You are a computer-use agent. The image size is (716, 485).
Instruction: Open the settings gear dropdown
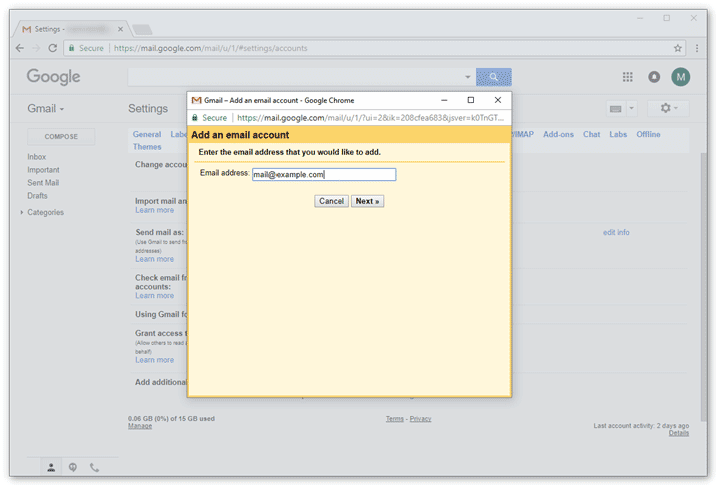(x=667, y=108)
